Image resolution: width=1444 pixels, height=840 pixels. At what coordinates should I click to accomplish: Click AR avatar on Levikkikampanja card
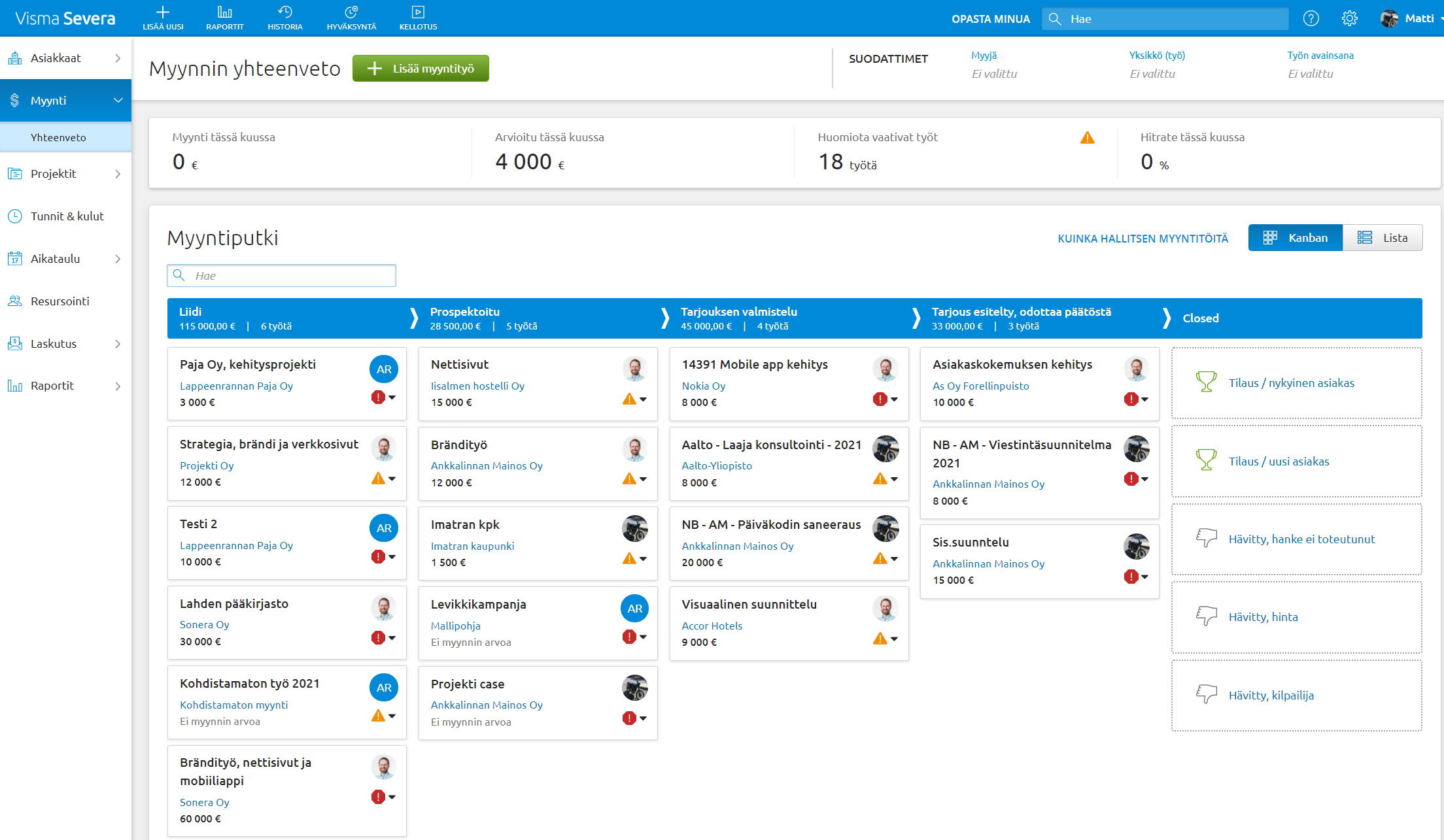click(634, 609)
